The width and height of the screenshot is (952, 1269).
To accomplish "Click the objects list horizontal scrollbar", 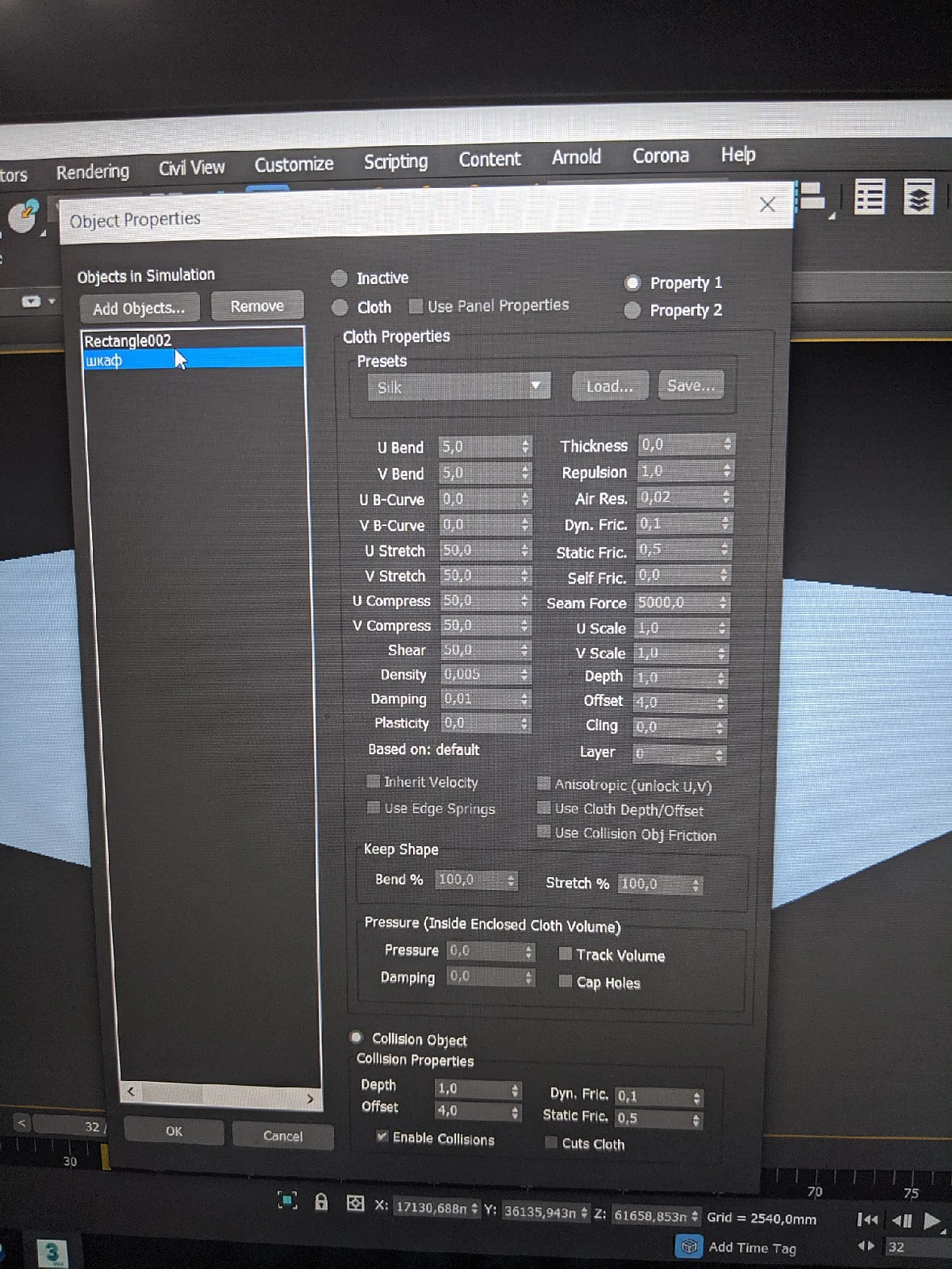I will pyautogui.click(x=220, y=1096).
